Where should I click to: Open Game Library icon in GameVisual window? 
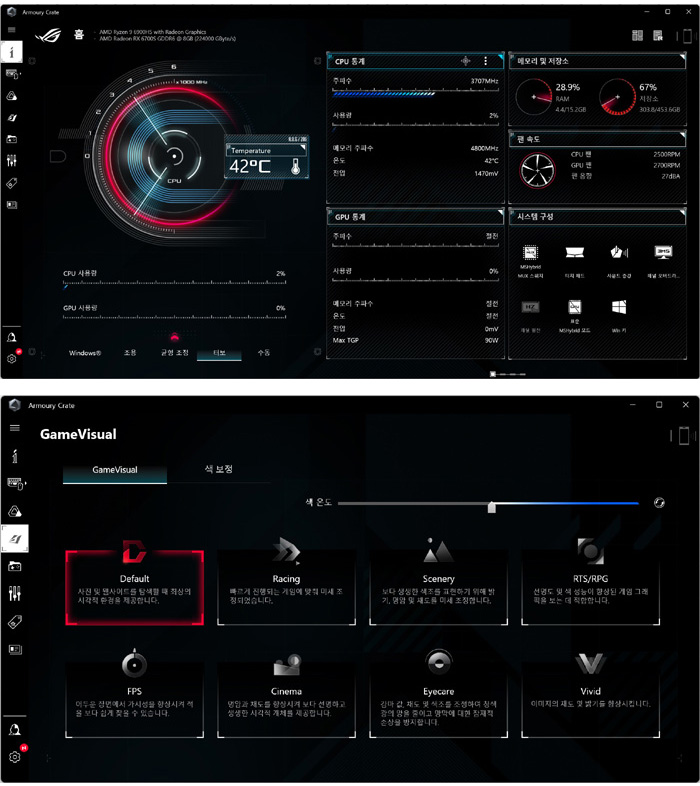click(15, 566)
